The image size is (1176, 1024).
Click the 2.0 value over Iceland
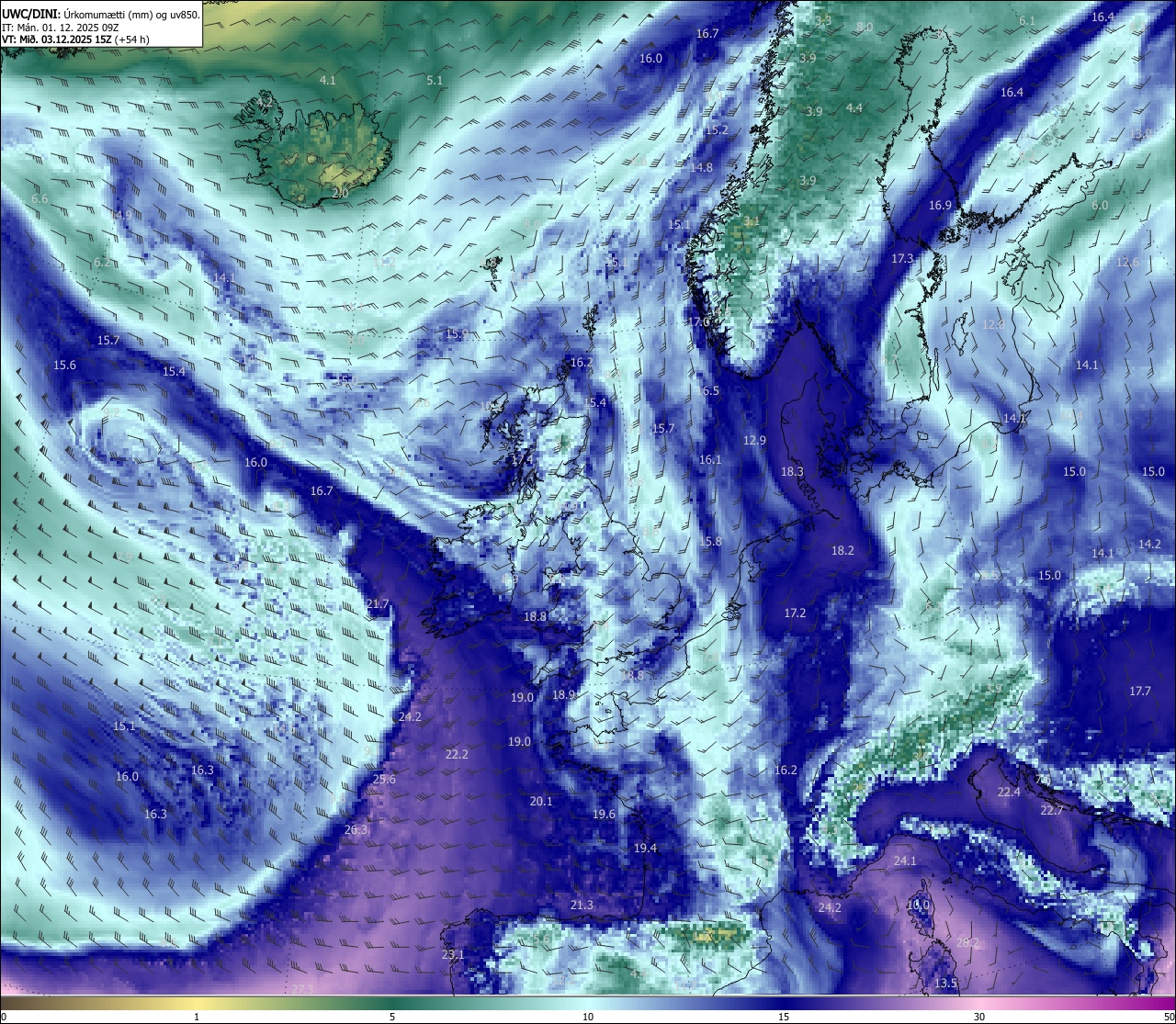coord(340,194)
